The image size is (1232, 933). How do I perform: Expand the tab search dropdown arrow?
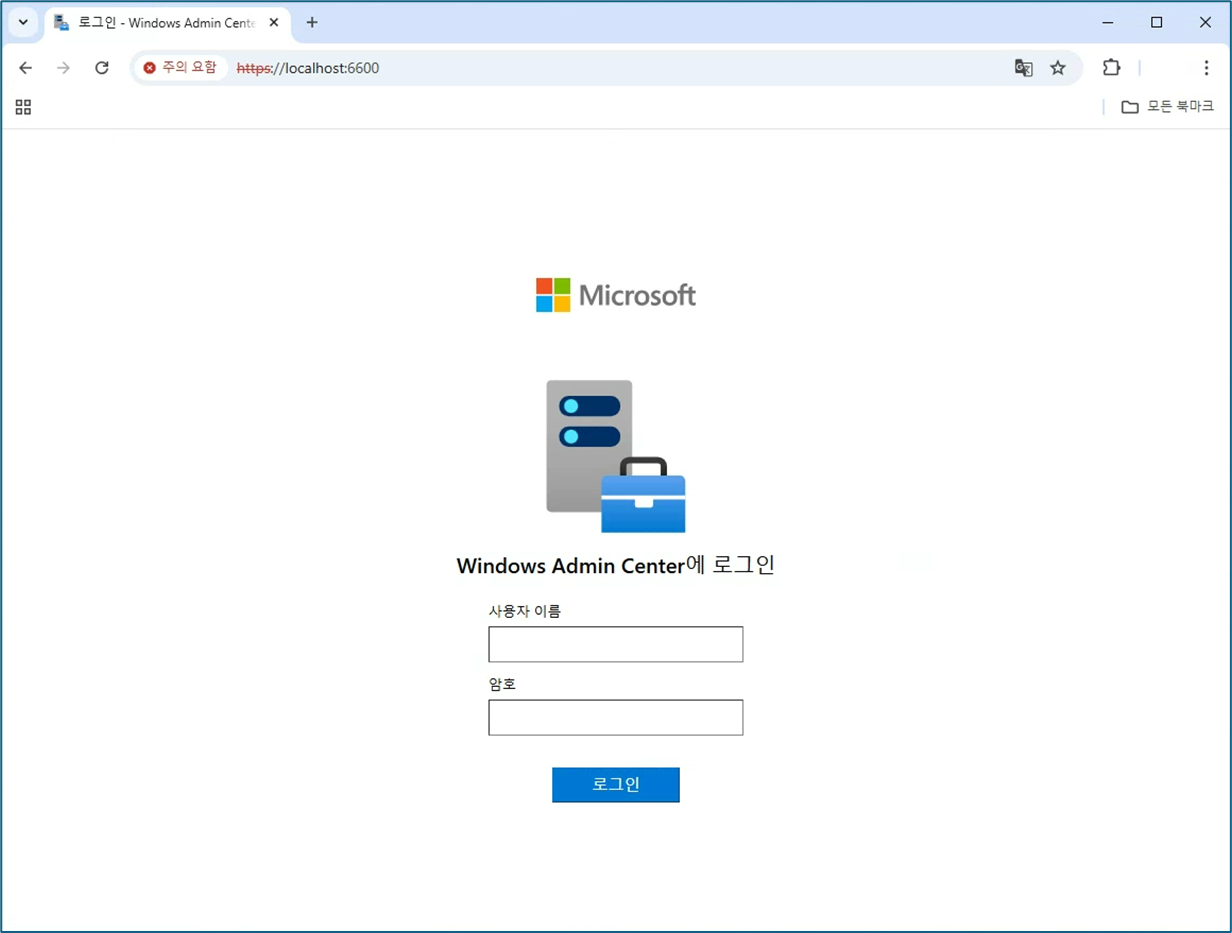[x=23, y=22]
